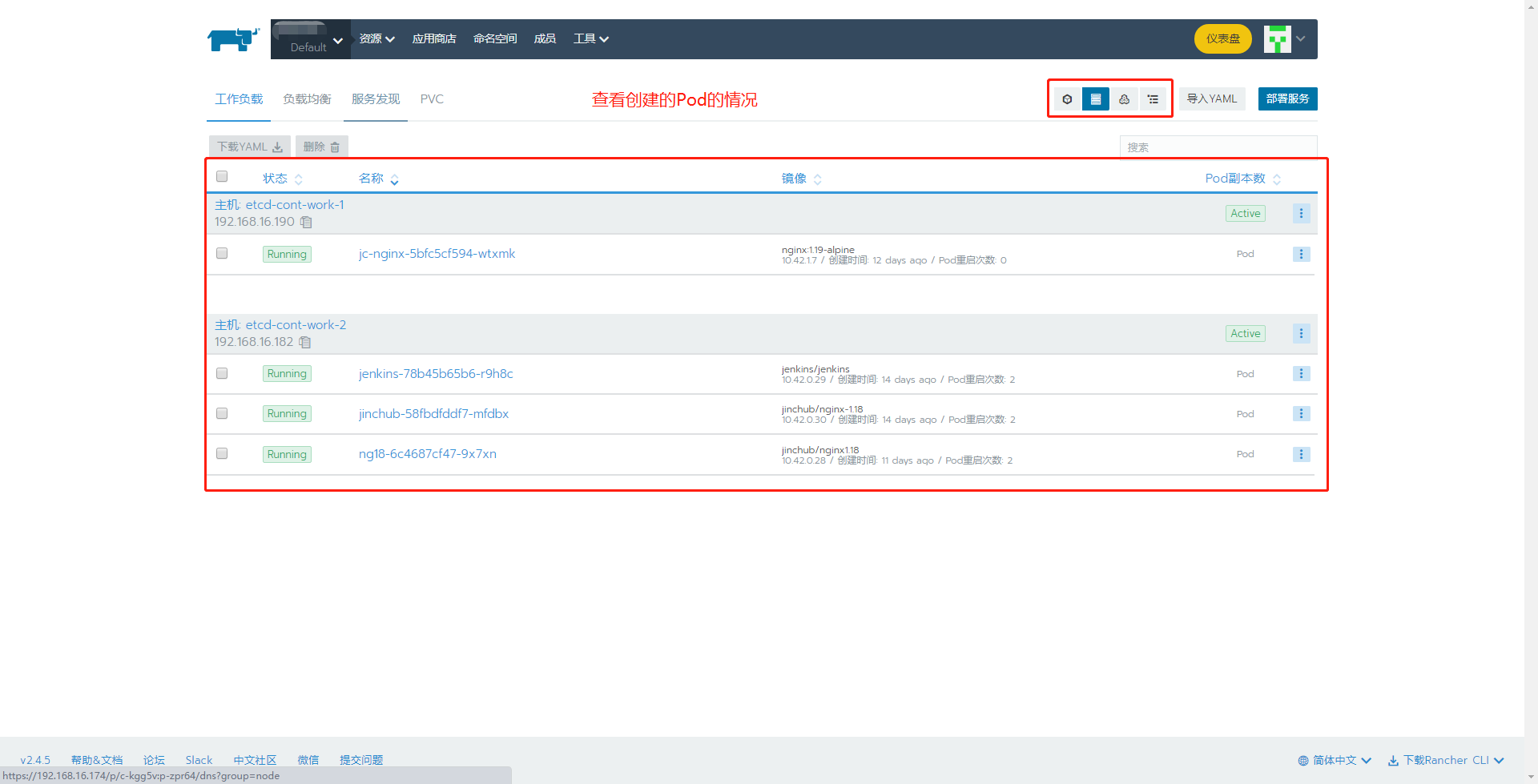Switch to the PVC tab
Image resolution: width=1538 pixels, height=784 pixels.
click(432, 99)
